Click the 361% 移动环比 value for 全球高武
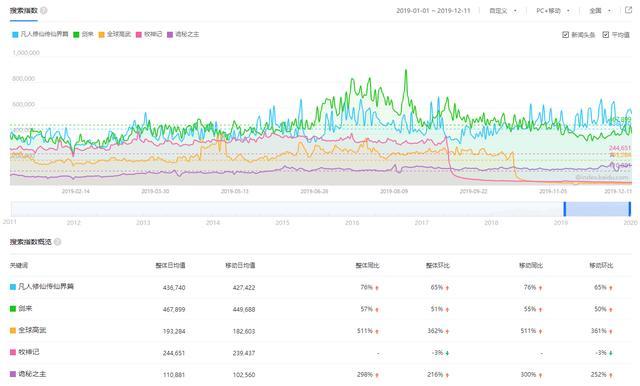The image size is (640, 386). (599, 331)
